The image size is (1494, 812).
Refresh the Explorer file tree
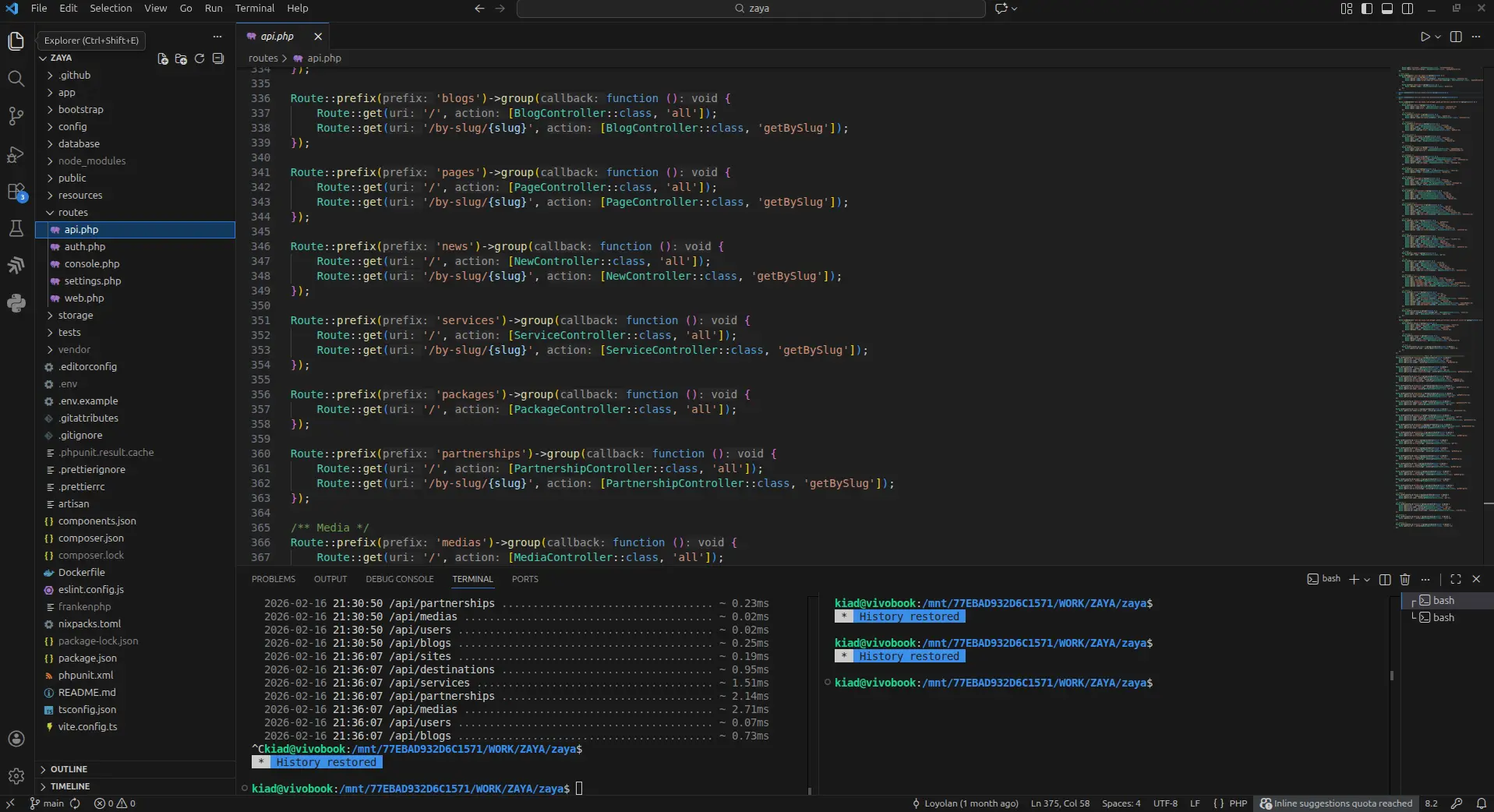(x=200, y=58)
